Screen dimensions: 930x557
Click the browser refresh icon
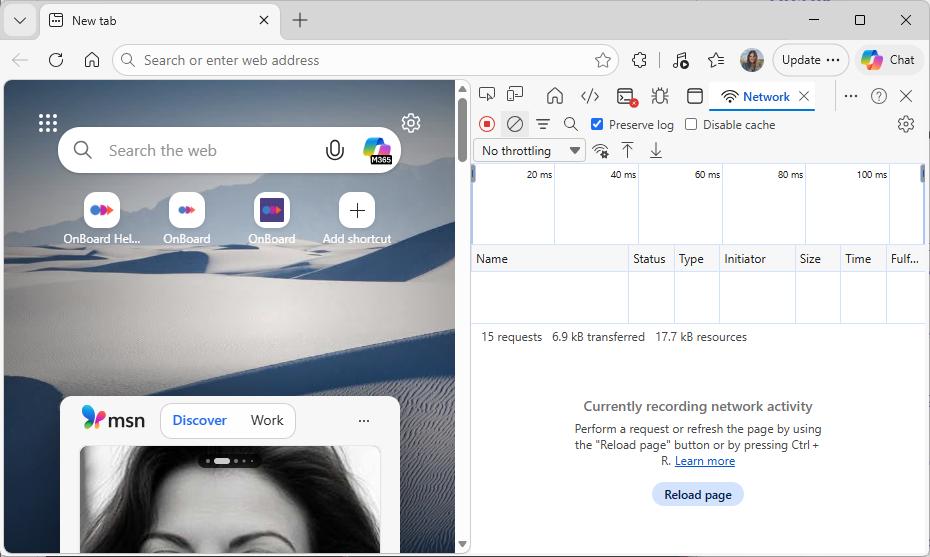coord(56,60)
